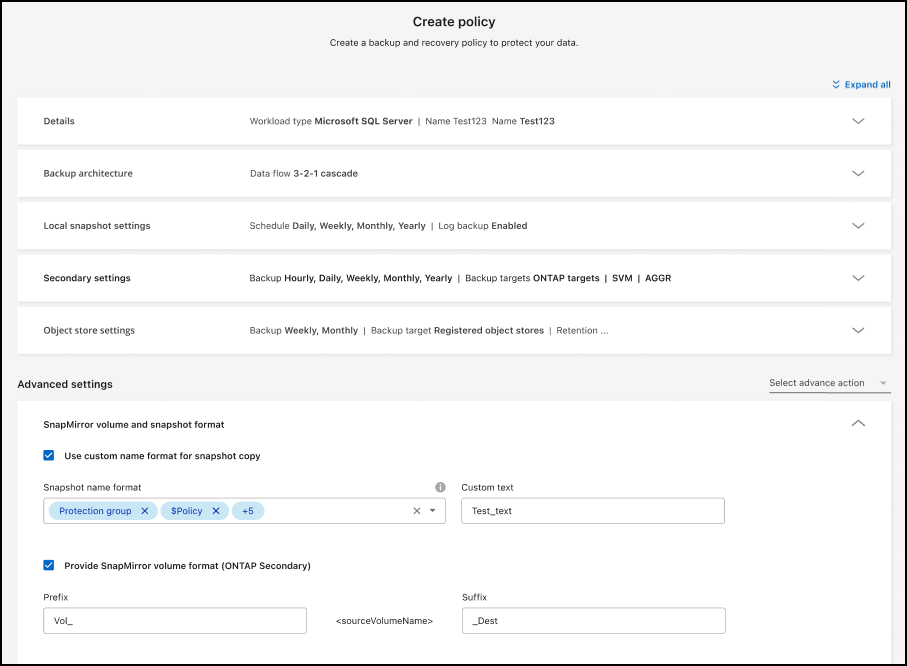Clear all snapshot name format tokens
907x666 pixels.
click(415, 510)
